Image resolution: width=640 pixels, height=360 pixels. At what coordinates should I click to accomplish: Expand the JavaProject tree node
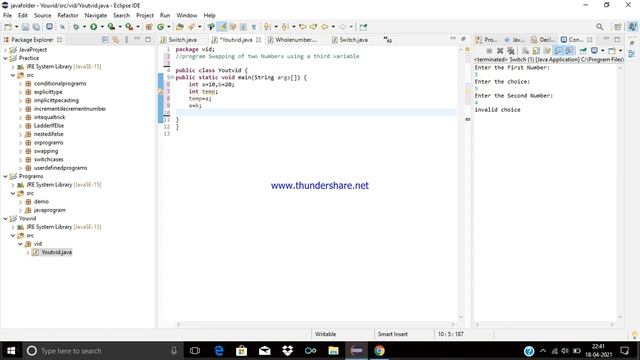pyautogui.click(x=5, y=50)
